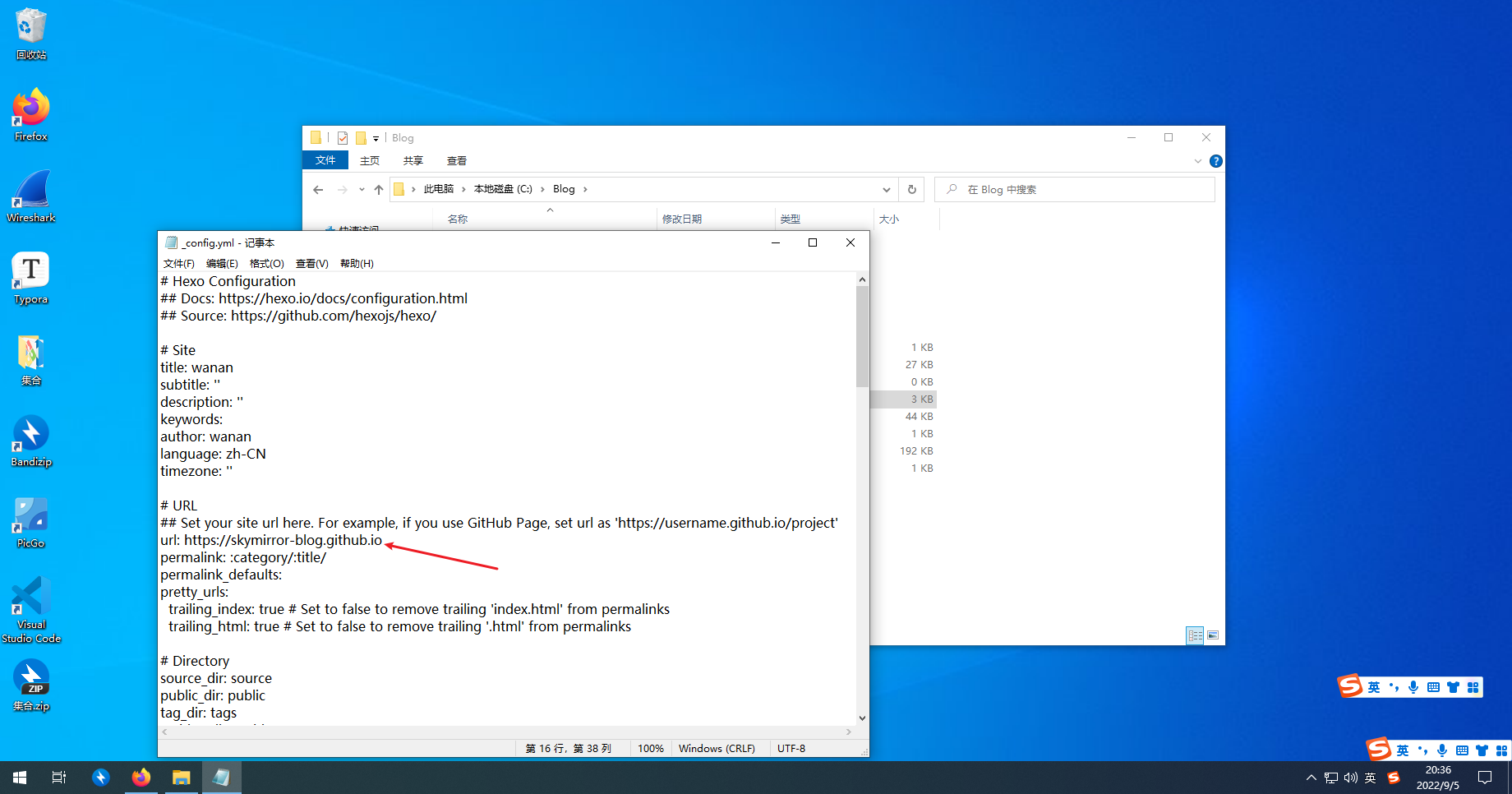This screenshot has height=794, width=1512.
Task: Click the Sogou icon in the system tray
Action: pos(1394,778)
